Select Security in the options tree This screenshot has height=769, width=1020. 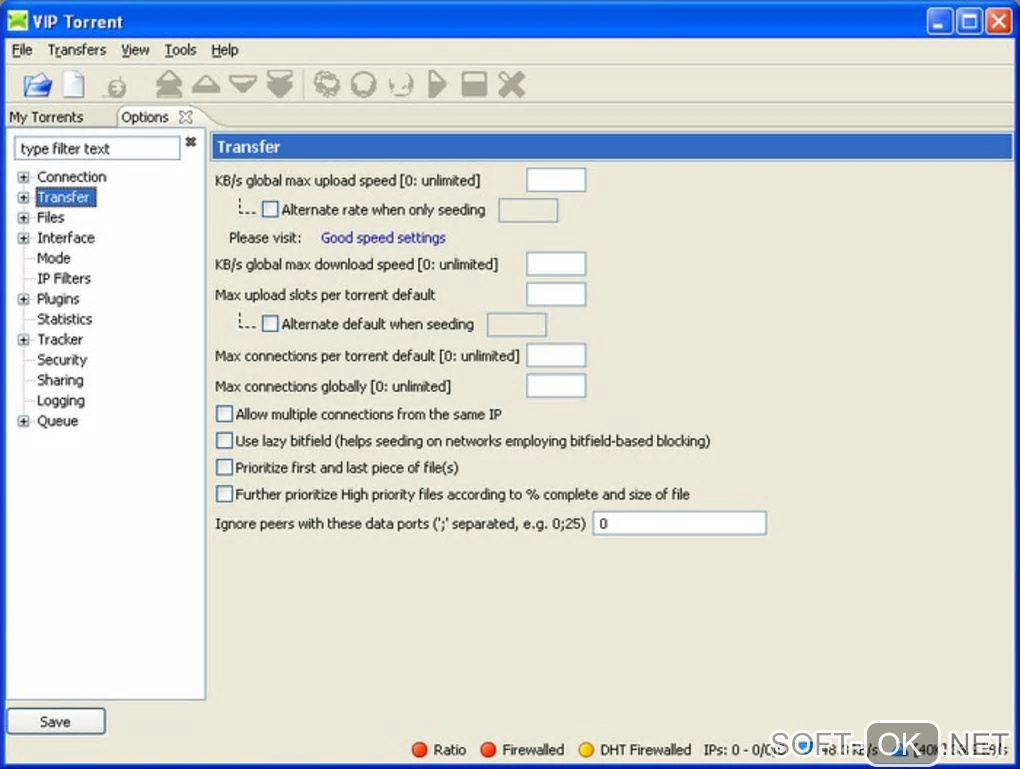click(62, 360)
